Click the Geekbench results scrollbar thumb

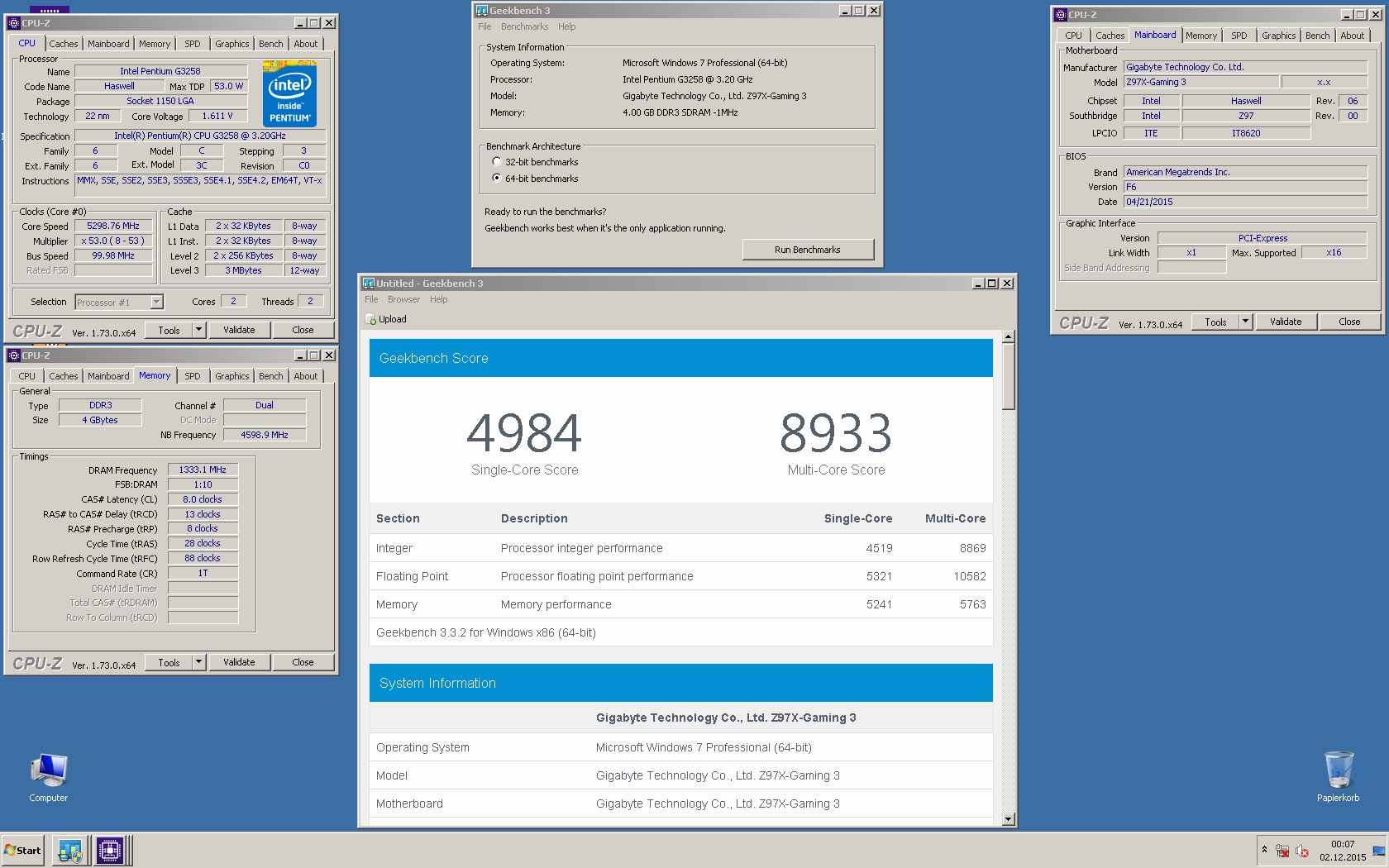[x=1008, y=376]
